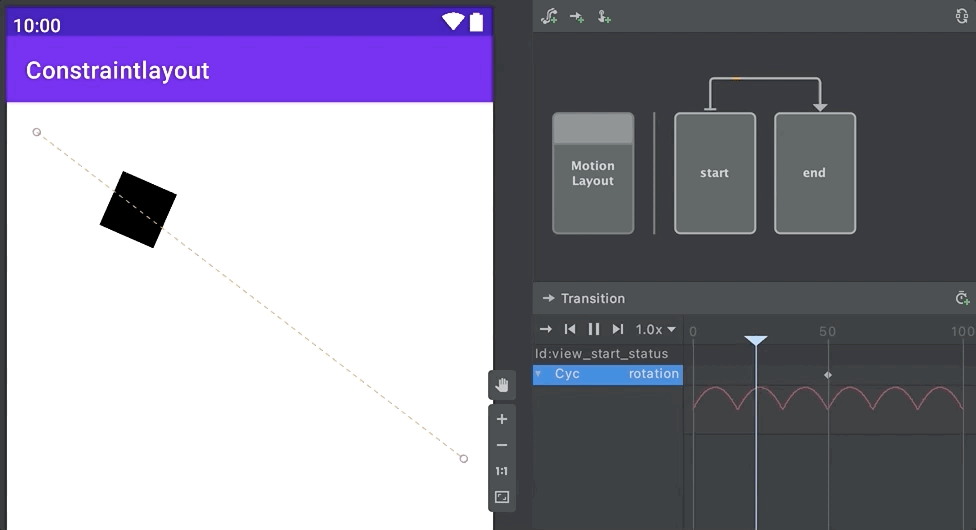Select the Id:view_start_status row
The image size is (976, 530).
pyautogui.click(x=608, y=354)
